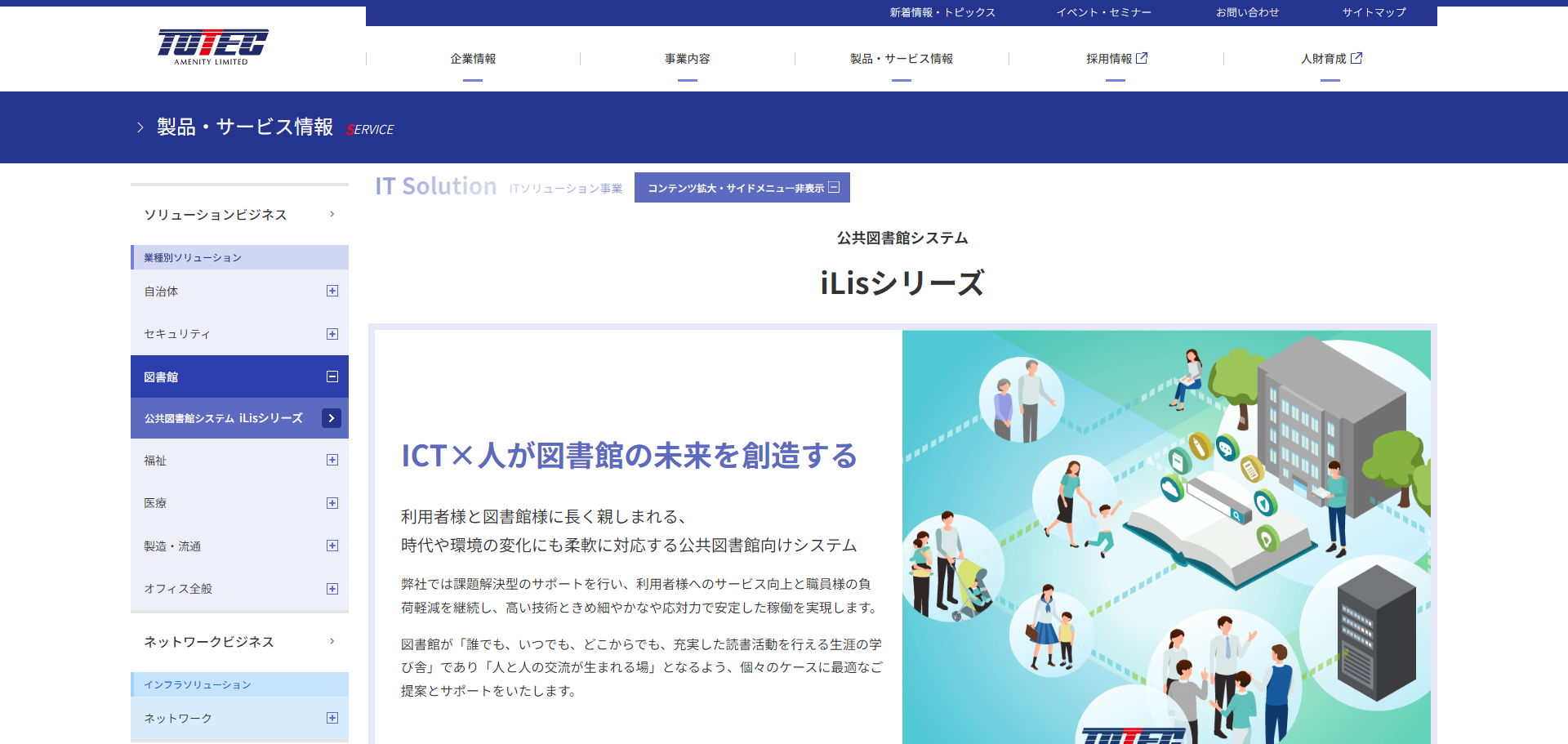Image resolution: width=1568 pixels, height=744 pixels.
Task: Click minus icon in コンテンツ拡大 button
Action: [x=834, y=188]
